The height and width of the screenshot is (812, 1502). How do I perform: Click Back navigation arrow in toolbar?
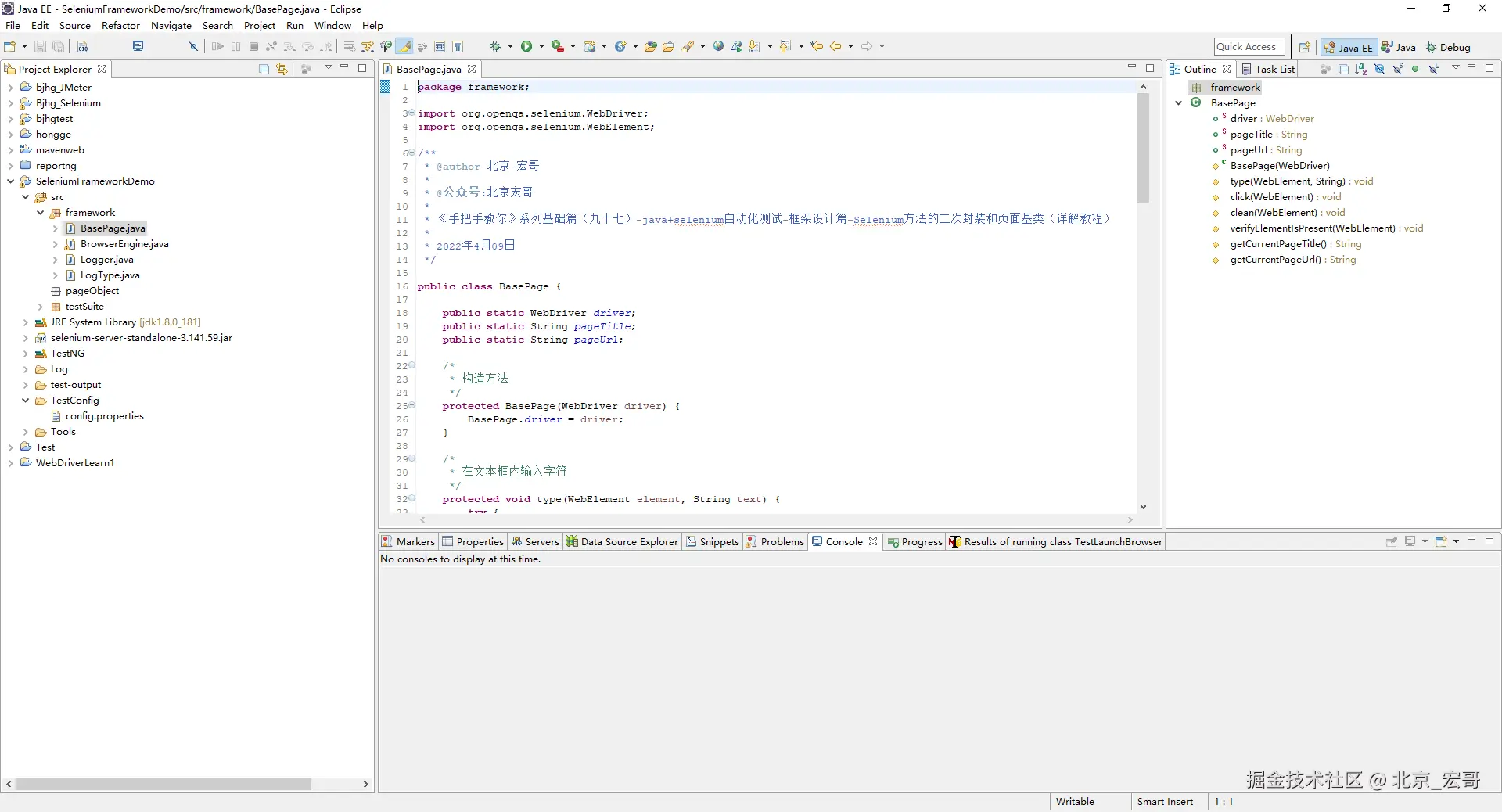(x=835, y=47)
